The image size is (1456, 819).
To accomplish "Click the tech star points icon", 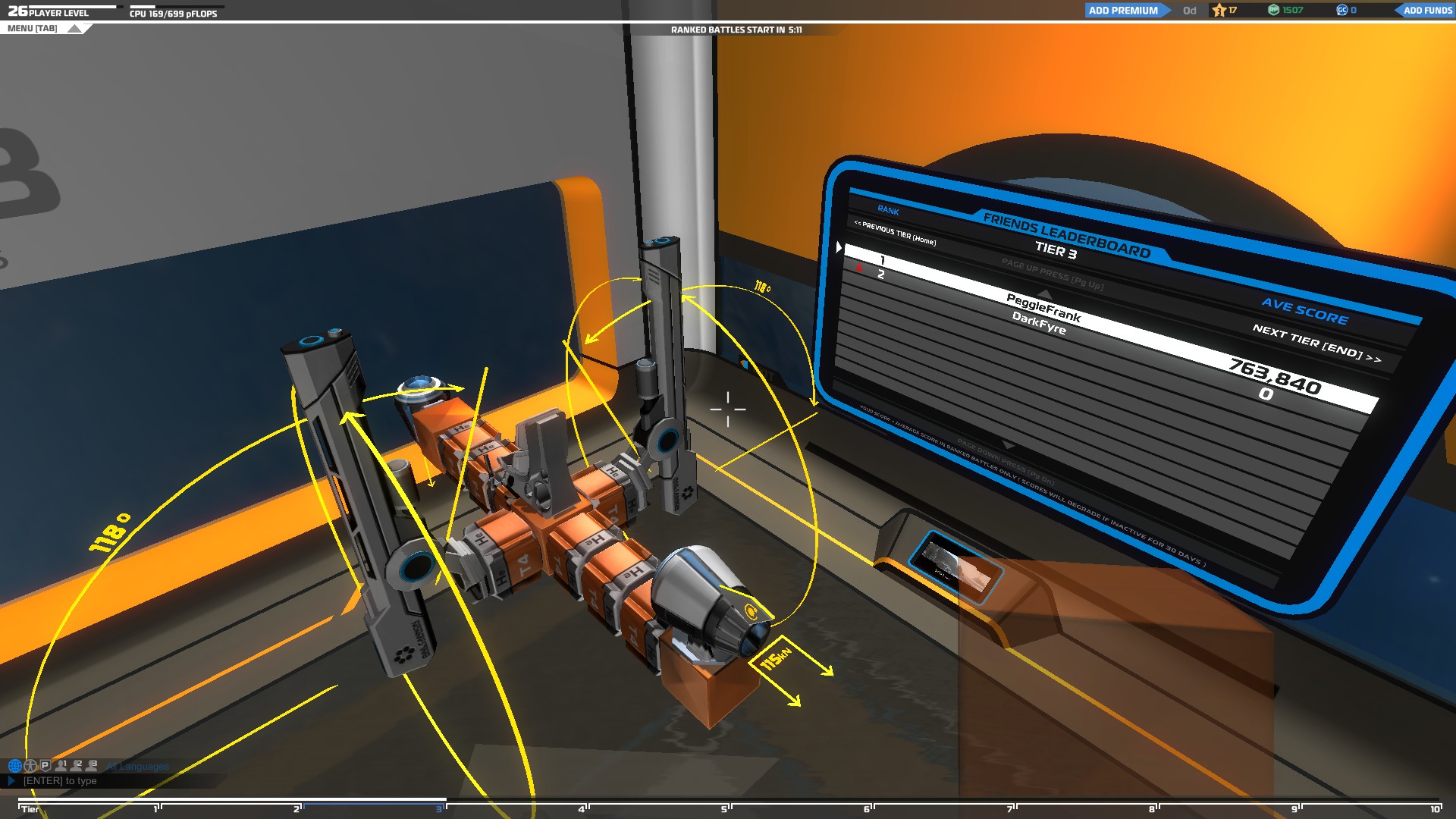I will [1219, 11].
